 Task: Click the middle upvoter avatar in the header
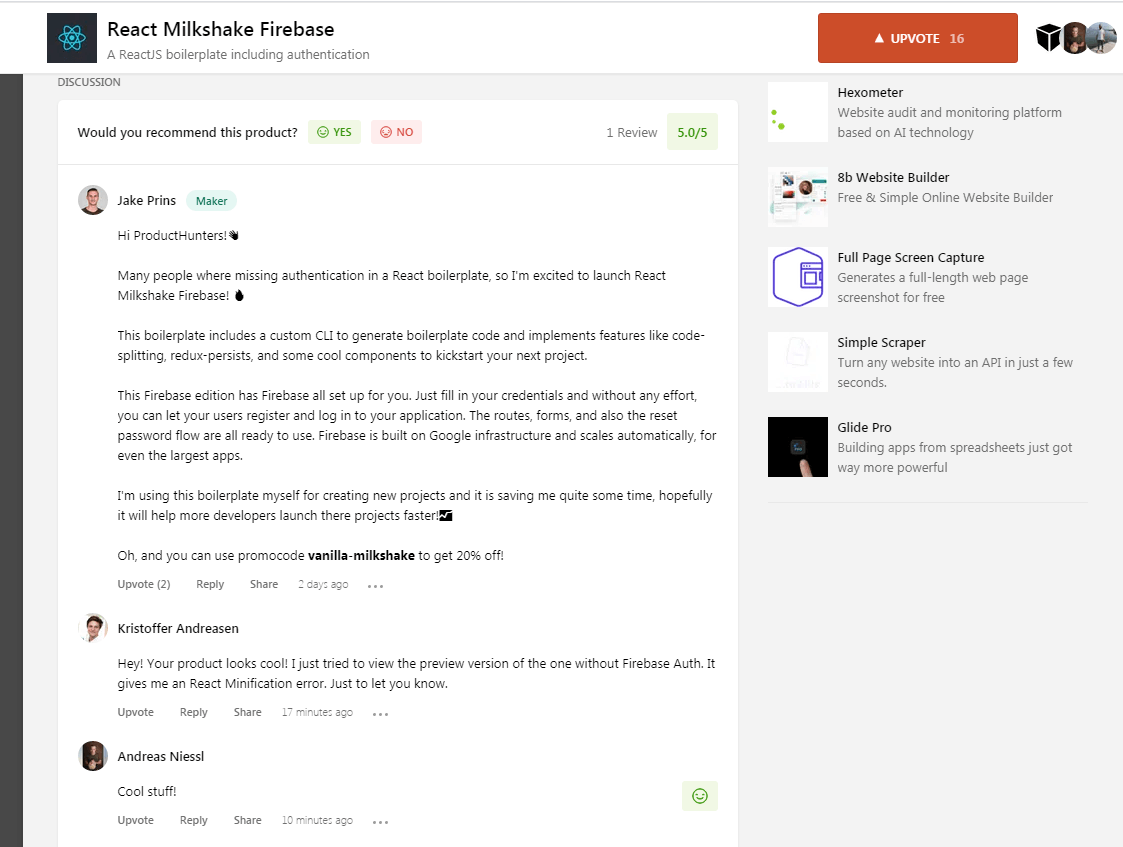tap(1074, 38)
